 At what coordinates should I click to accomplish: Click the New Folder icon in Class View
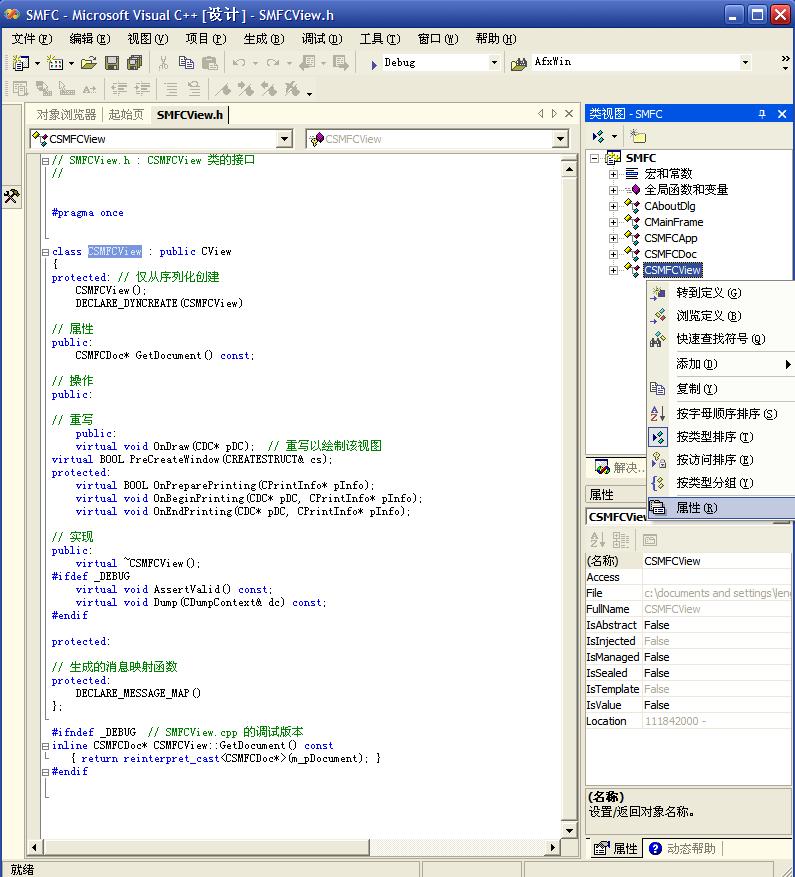tap(637, 136)
